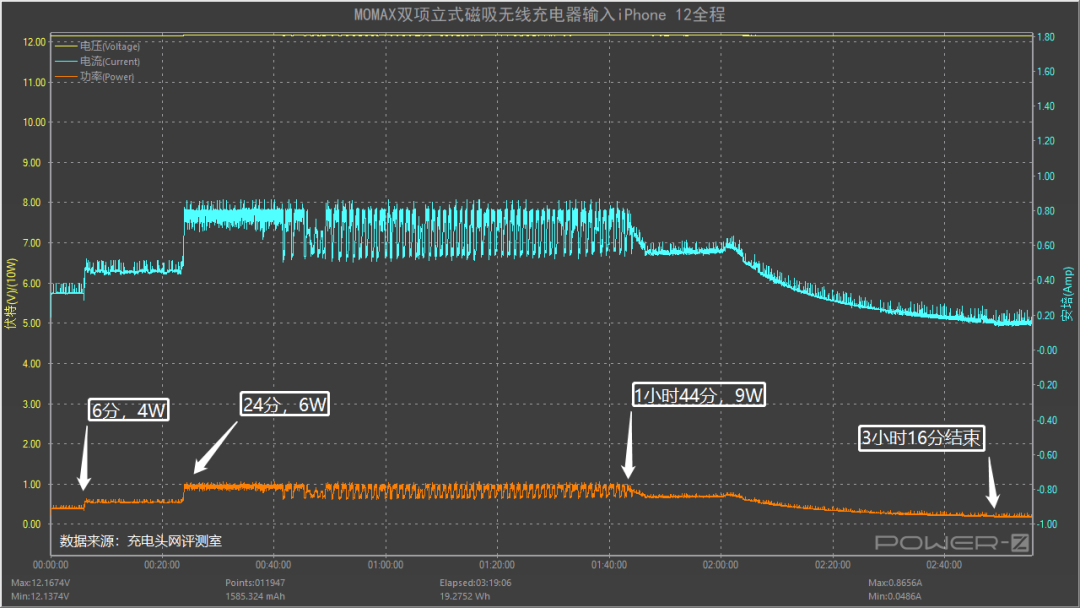Click the 伏特(V)/(10W) left axis title
The width and height of the screenshot is (1080, 608).
(x=10, y=293)
